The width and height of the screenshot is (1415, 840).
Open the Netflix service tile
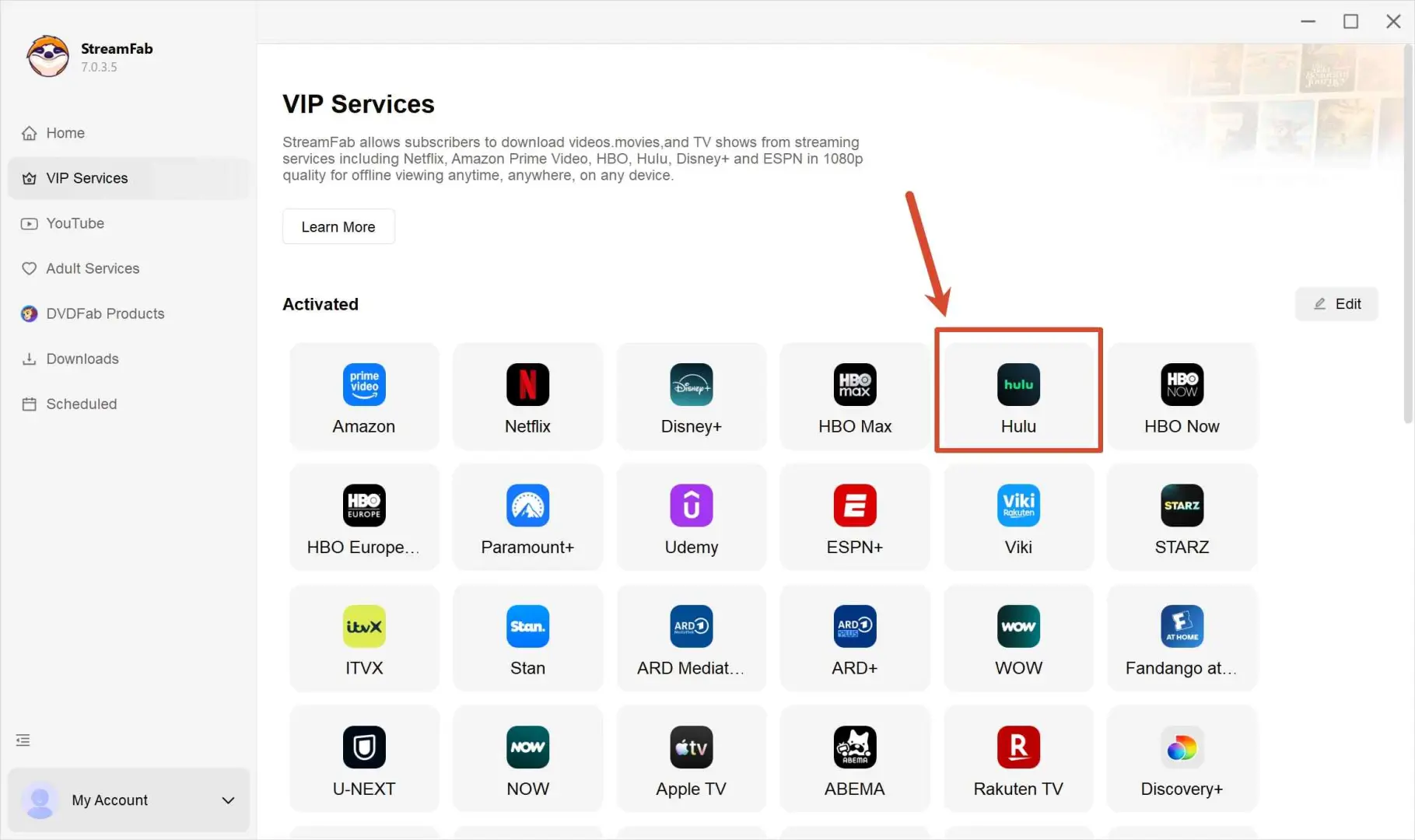pos(527,397)
